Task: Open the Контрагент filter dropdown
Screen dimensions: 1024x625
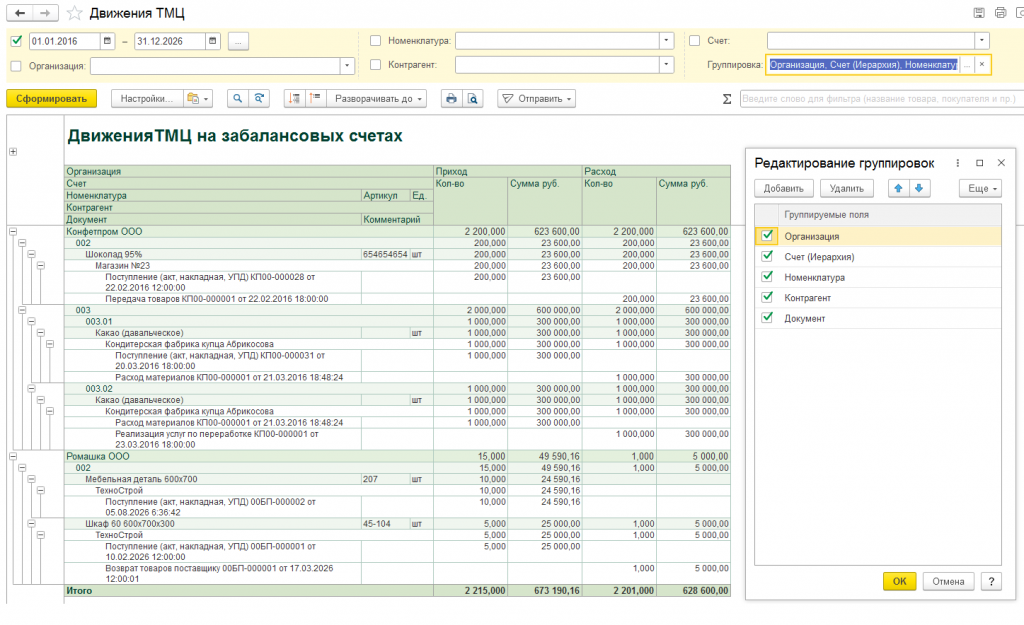Action: pos(666,65)
